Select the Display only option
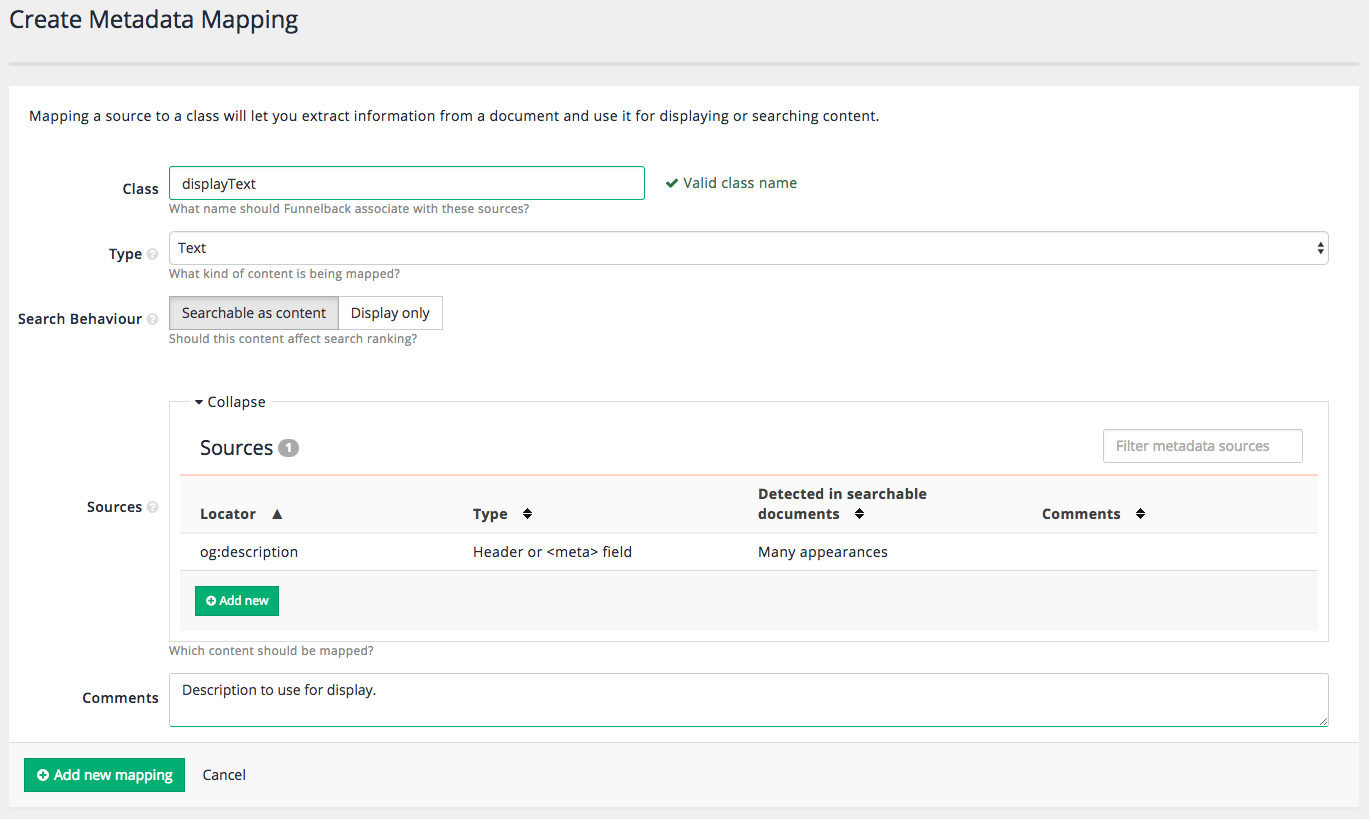The height and width of the screenshot is (819, 1369). tap(390, 312)
